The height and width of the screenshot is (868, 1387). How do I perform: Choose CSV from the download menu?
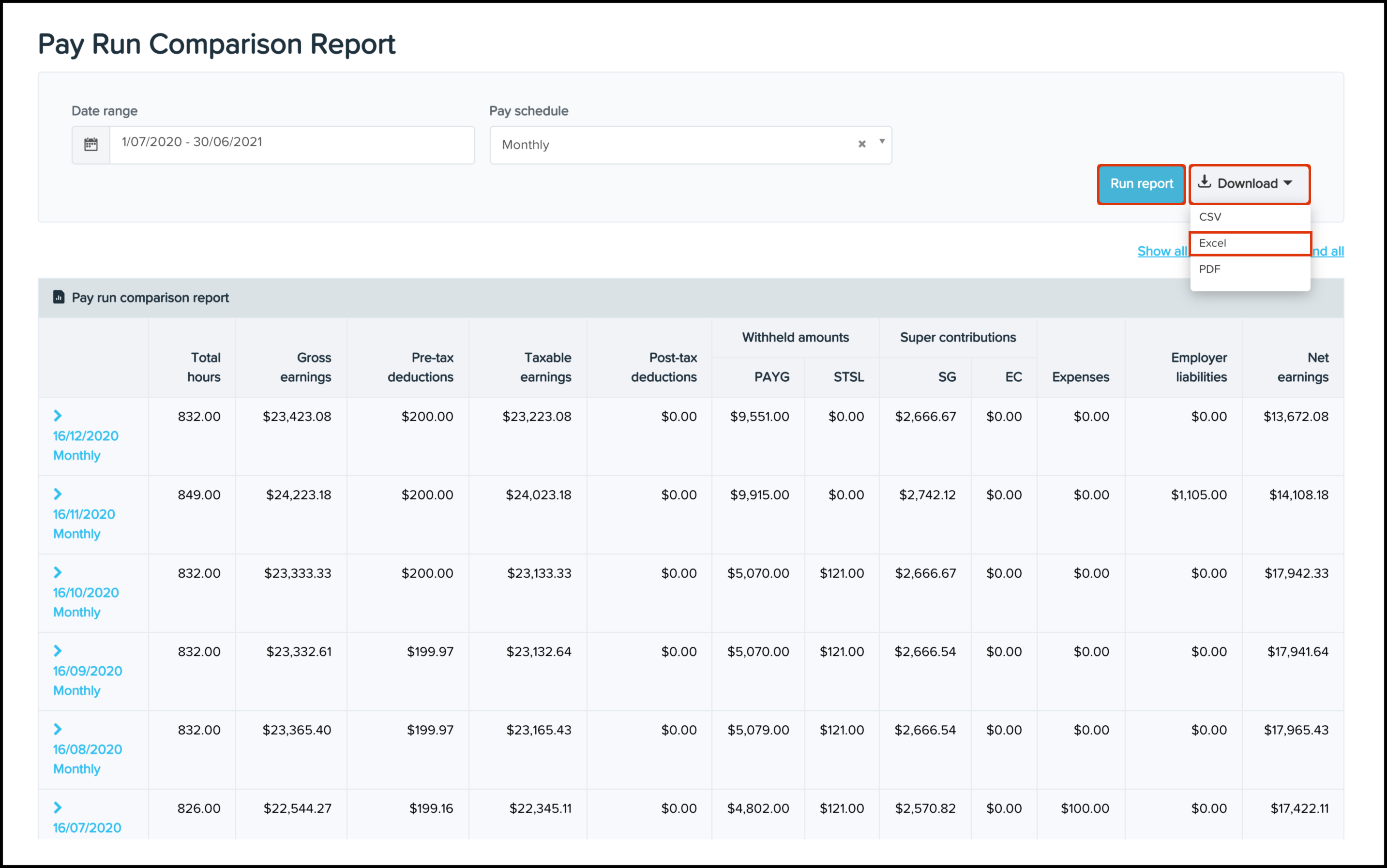point(1209,217)
